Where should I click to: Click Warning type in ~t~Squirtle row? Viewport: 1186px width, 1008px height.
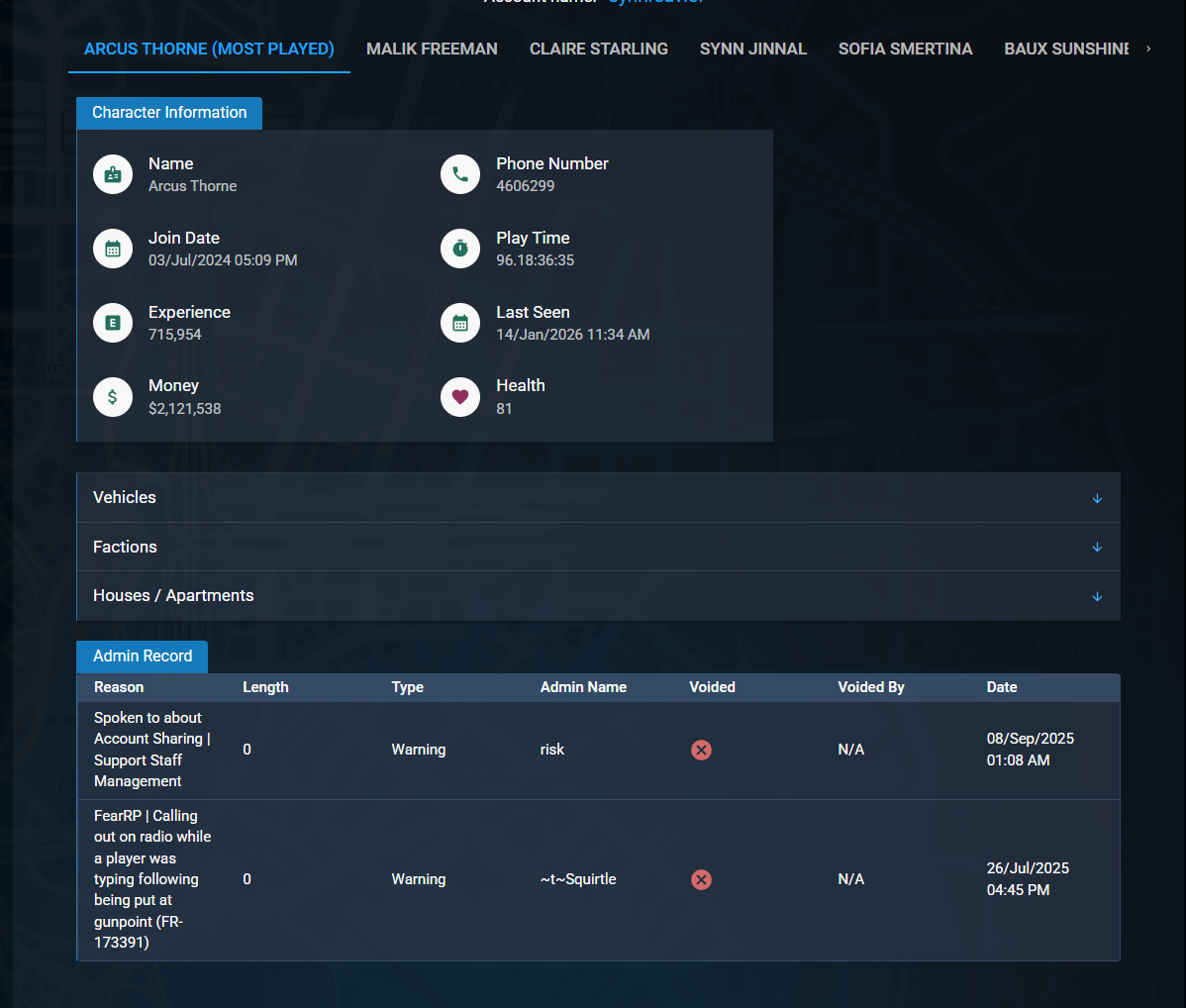click(419, 879)
